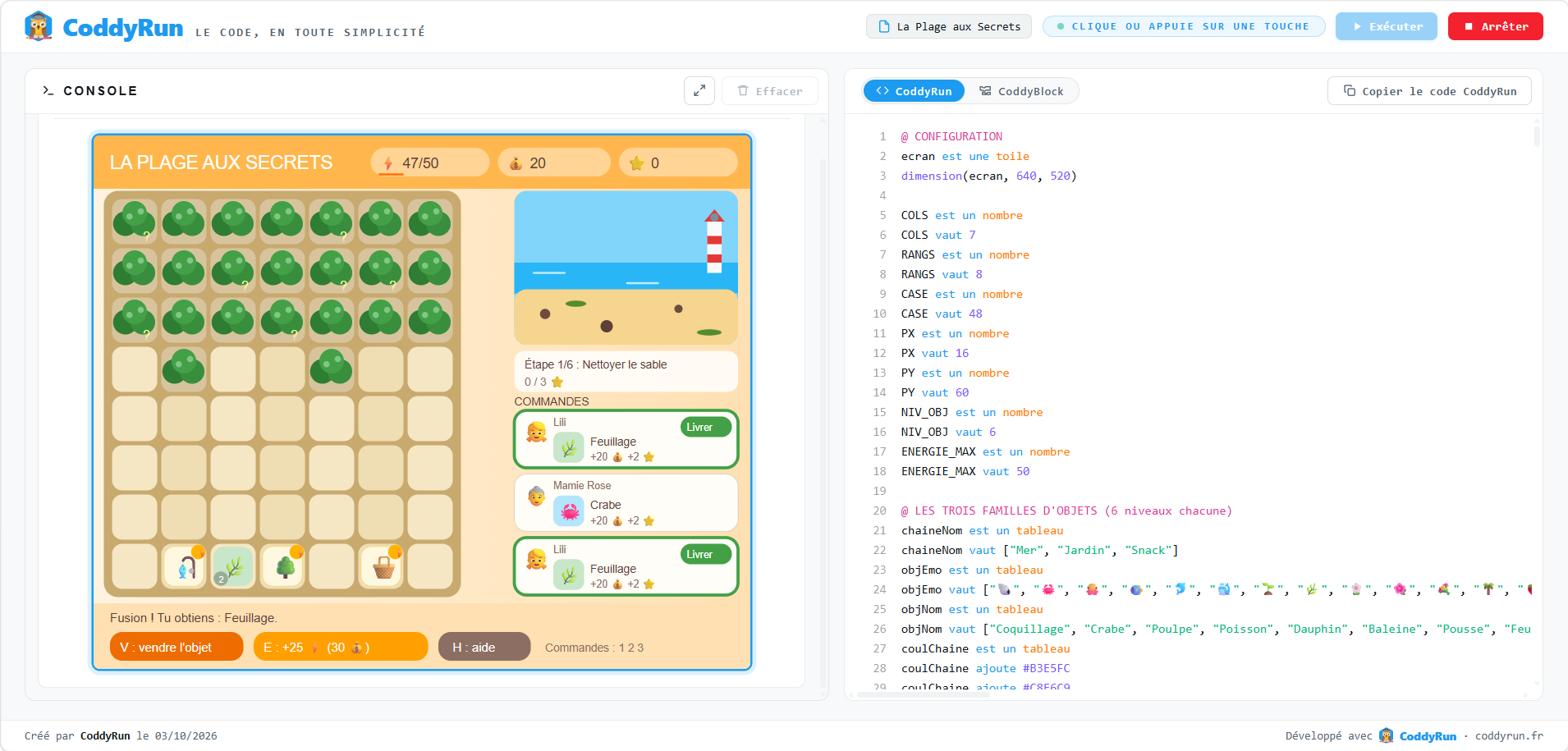This screenshot has width=1568, height=751.
Task: Pick the small tree tile on the grid
Action: point(282,566)
